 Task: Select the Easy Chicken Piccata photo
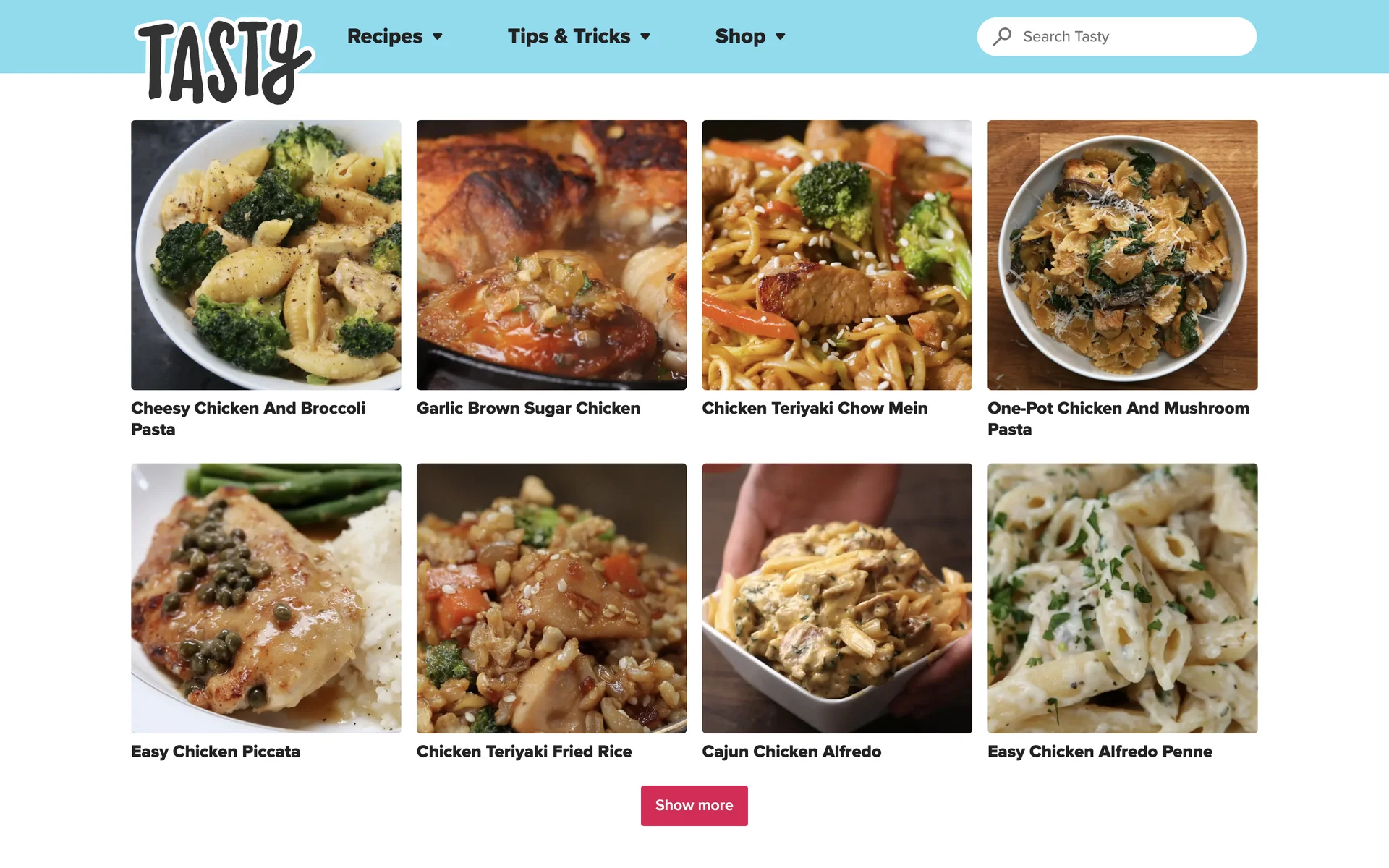click(266, 598)
